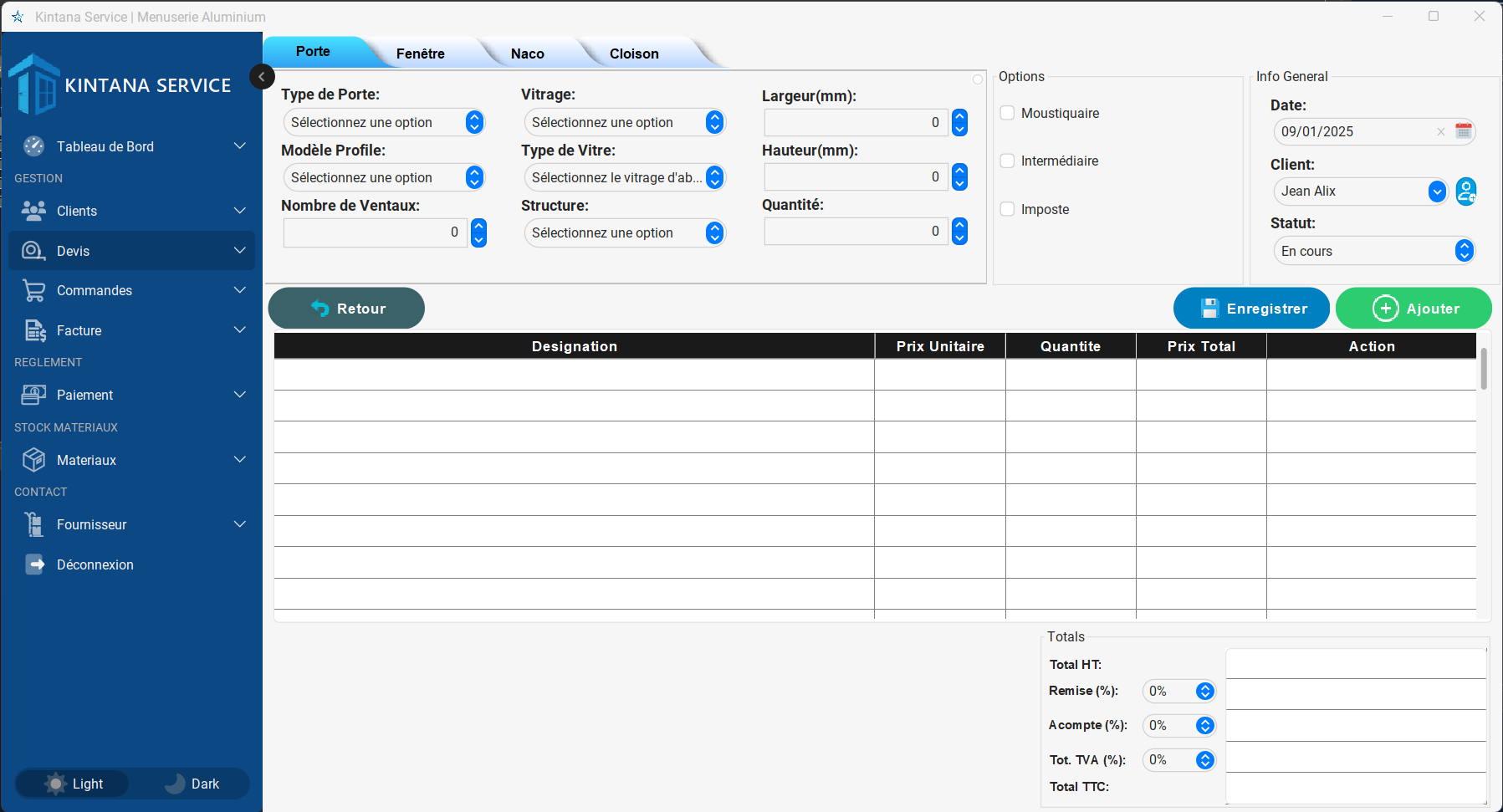Select the Paiement icon
The height and width of the screenshot is (812, 1503).
33,394
